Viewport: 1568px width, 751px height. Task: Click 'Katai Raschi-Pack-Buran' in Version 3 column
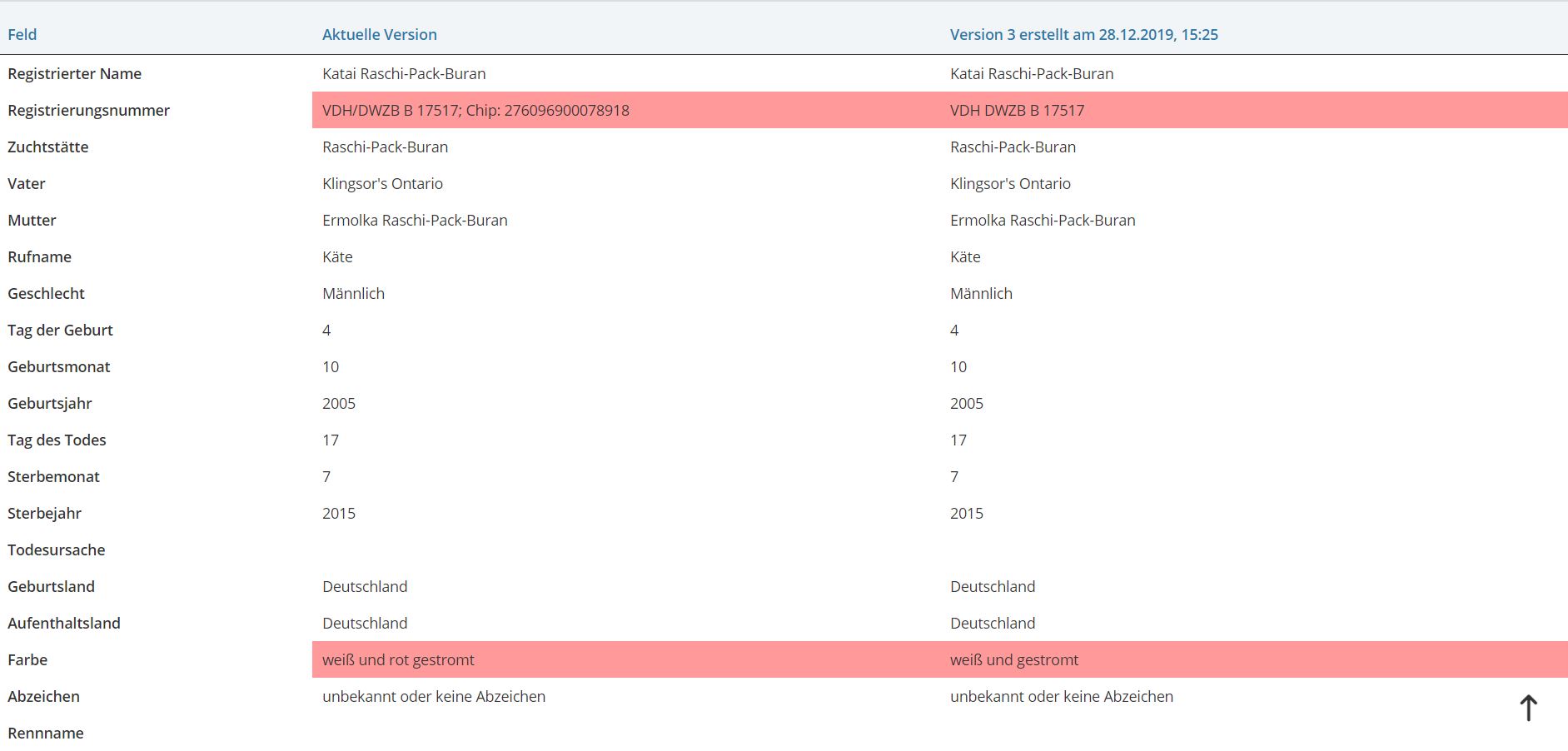(x=1032, y=73)
